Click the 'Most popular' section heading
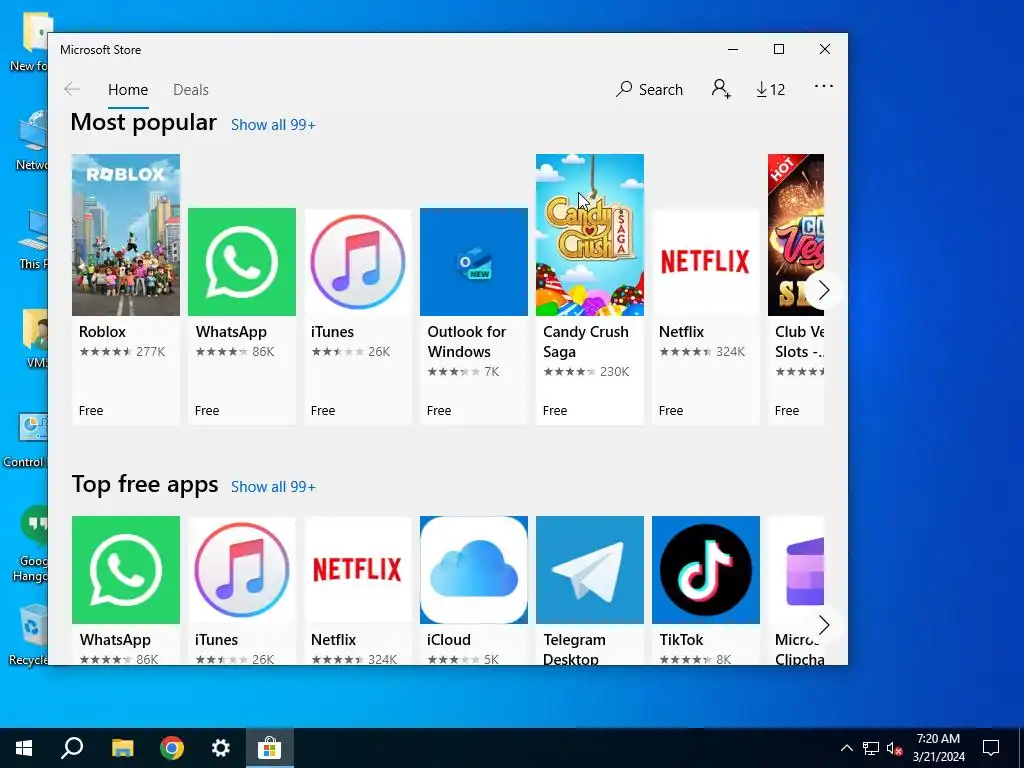The height and width of the screenshot is (768, 1024). pos(144,122)
